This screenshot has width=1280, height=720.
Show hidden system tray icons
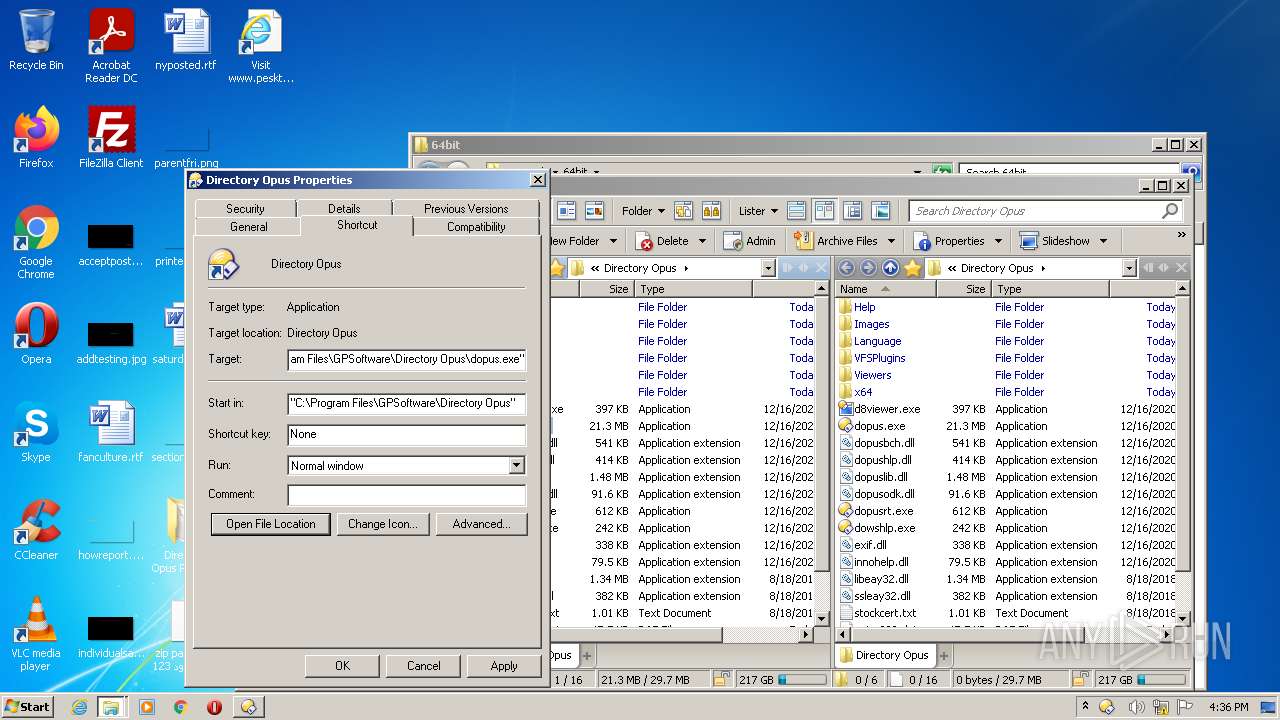(x=1085, y=707)
